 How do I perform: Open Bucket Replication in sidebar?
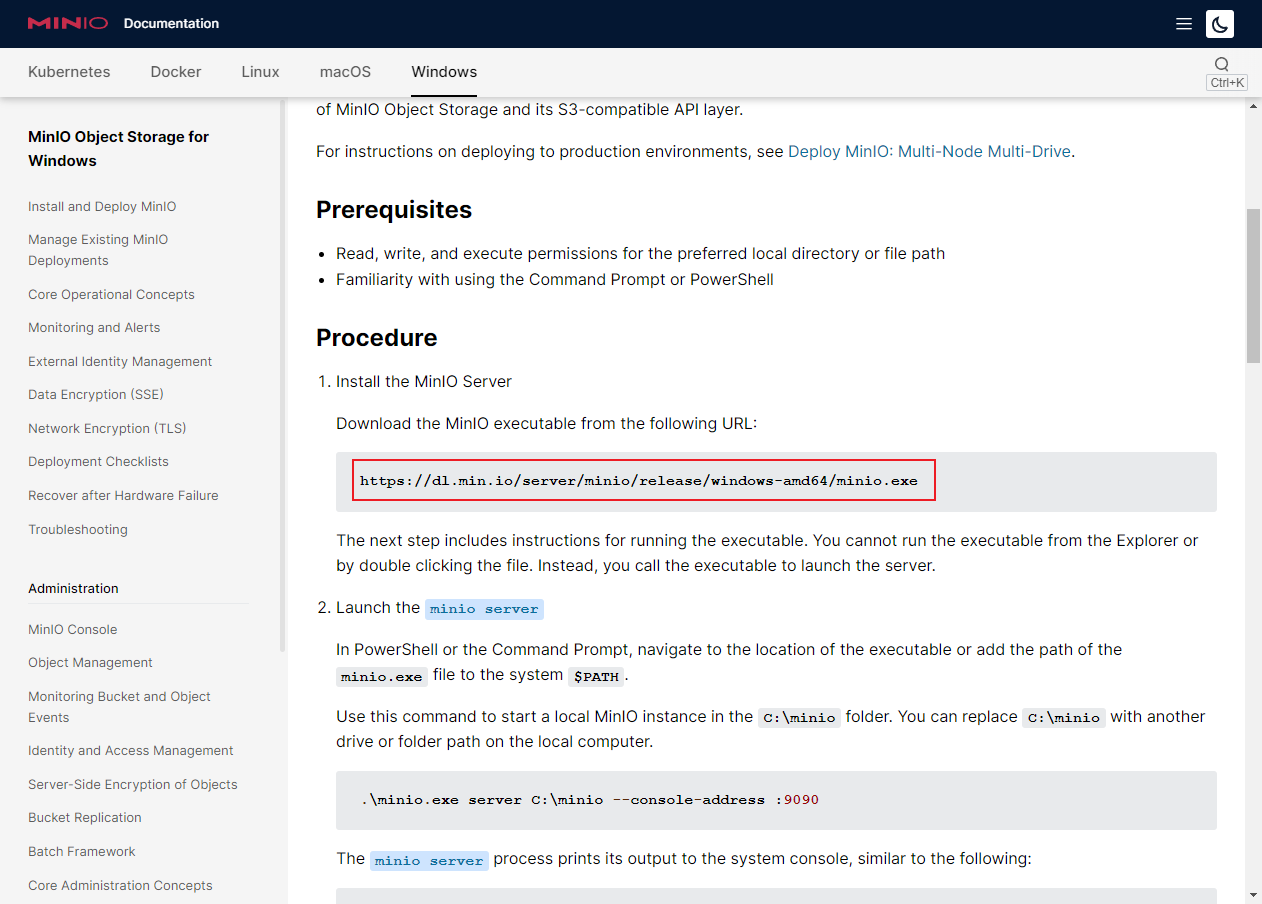pyautogui.click(x=85, y=818)
